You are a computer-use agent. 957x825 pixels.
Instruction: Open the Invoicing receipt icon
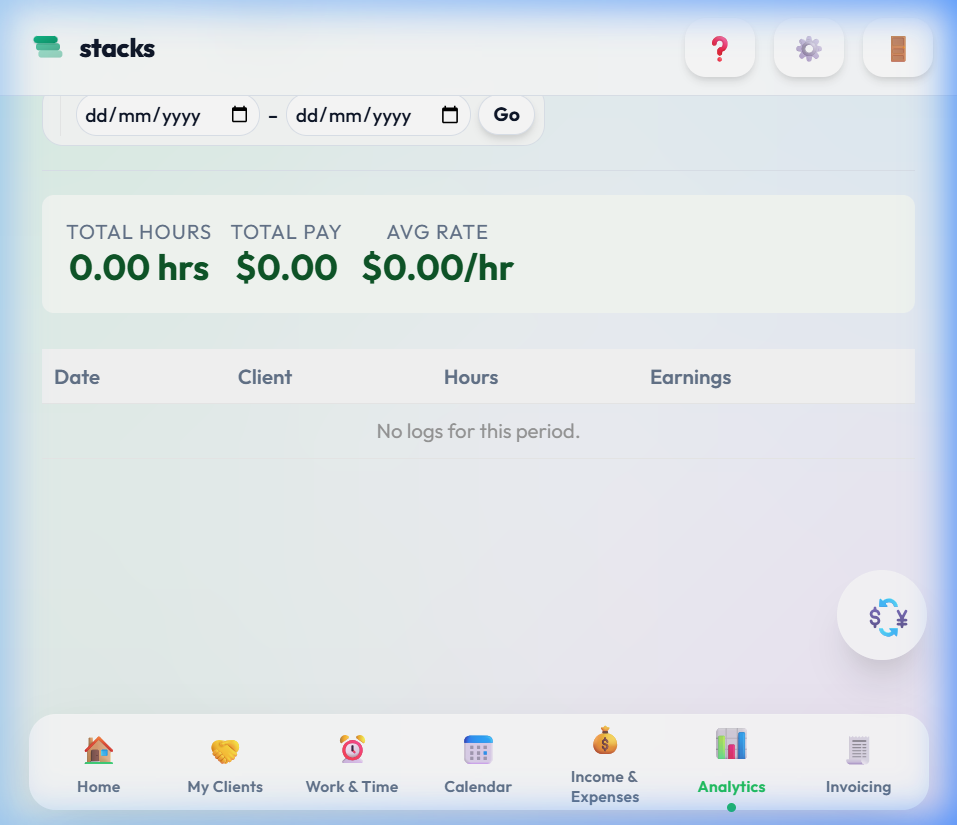(x=857, y=749)
